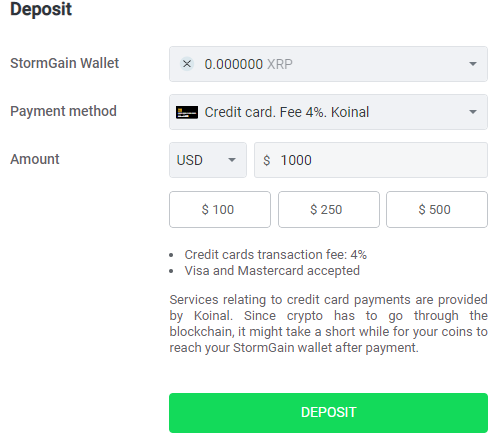
Task: Click the StormGain Wallet label
Action: pos(64,63)
